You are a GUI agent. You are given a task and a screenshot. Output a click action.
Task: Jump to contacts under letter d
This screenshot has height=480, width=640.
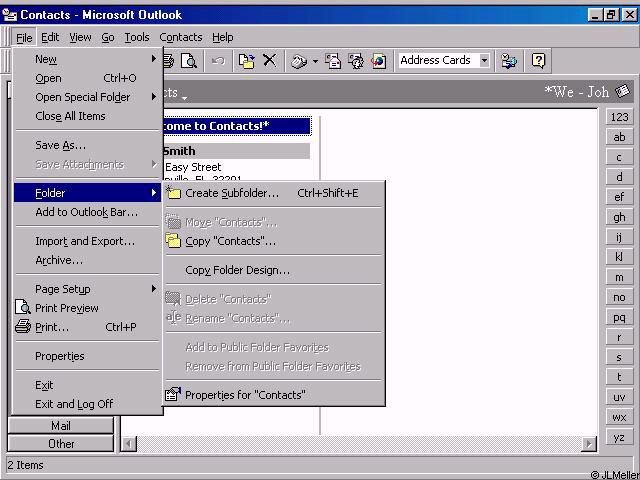619,177
